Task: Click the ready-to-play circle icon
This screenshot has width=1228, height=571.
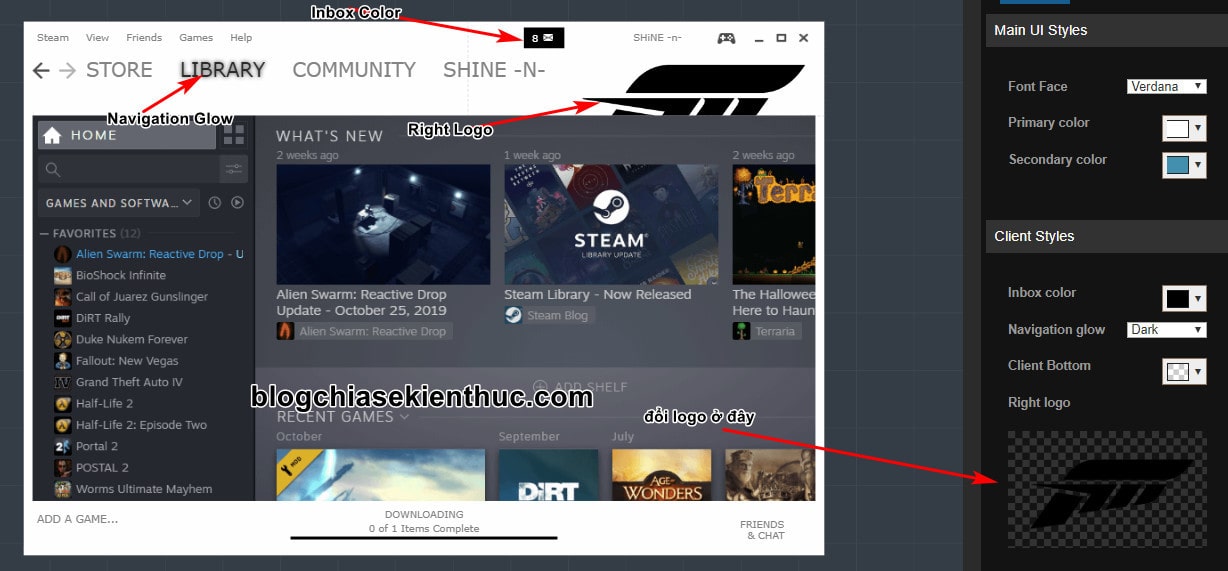Action: (x=237, y=203)
